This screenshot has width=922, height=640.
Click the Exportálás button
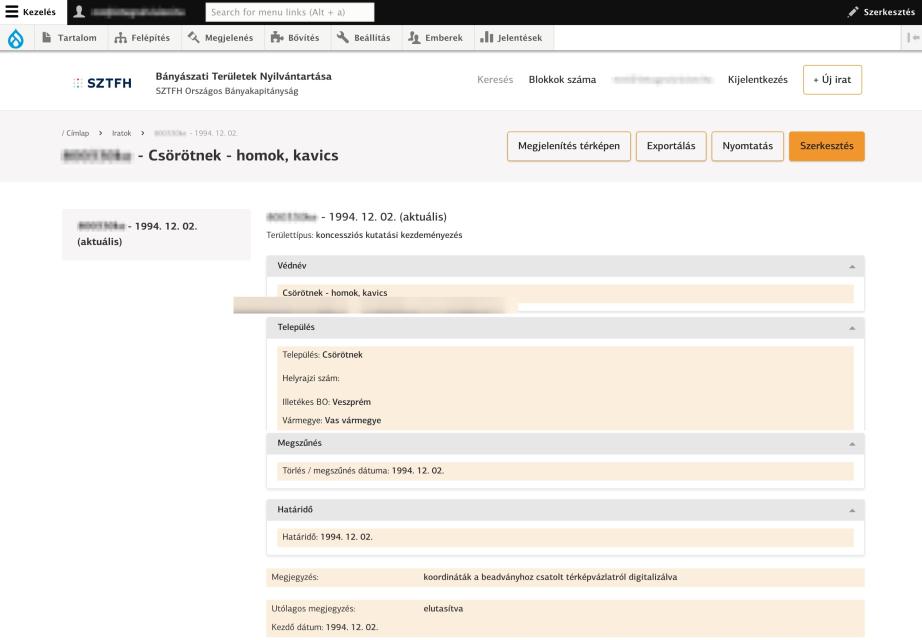coord(671,146)
